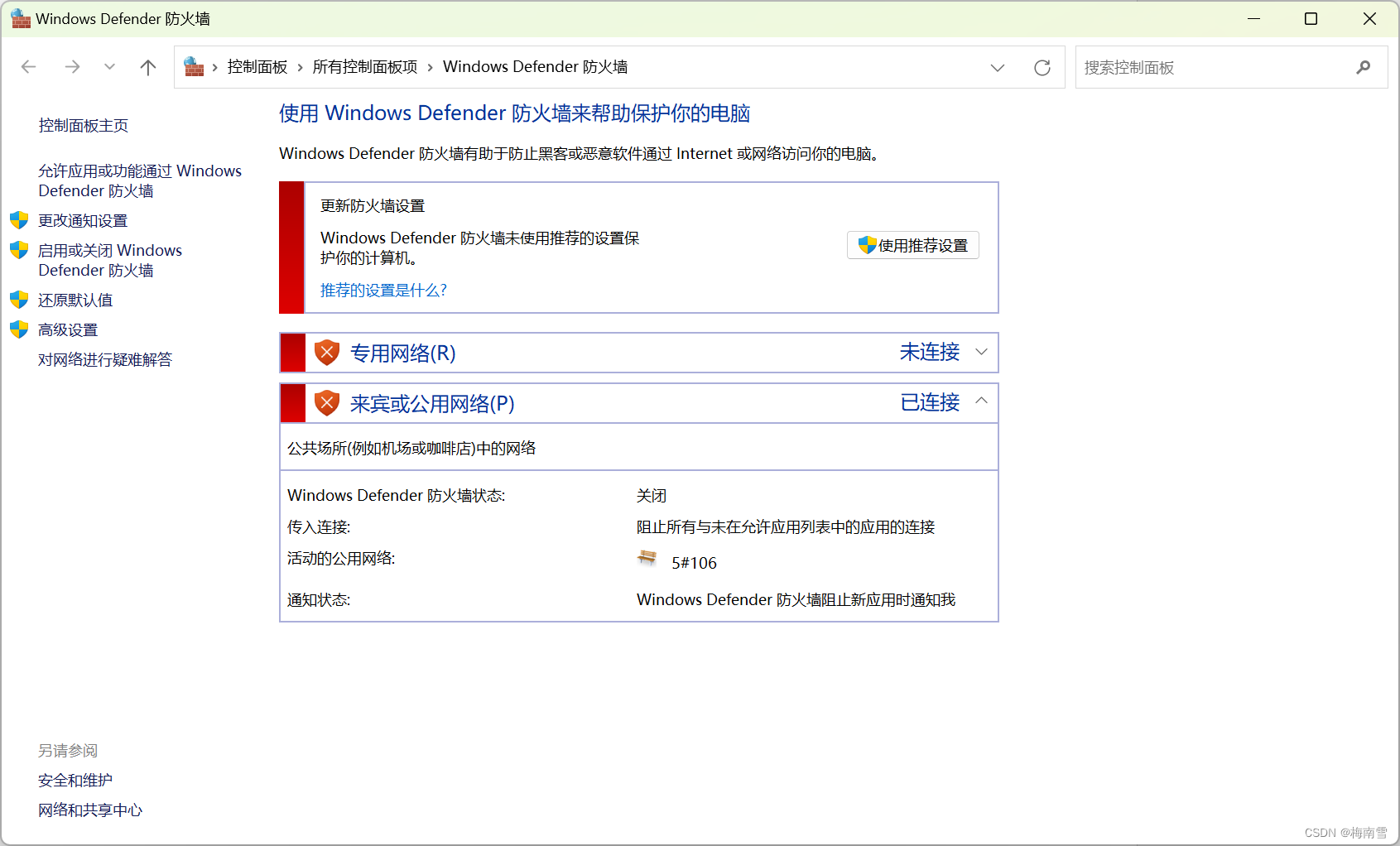
Task: Collapse 已连接 chevron for public network
Action: [x=981, y=401]
